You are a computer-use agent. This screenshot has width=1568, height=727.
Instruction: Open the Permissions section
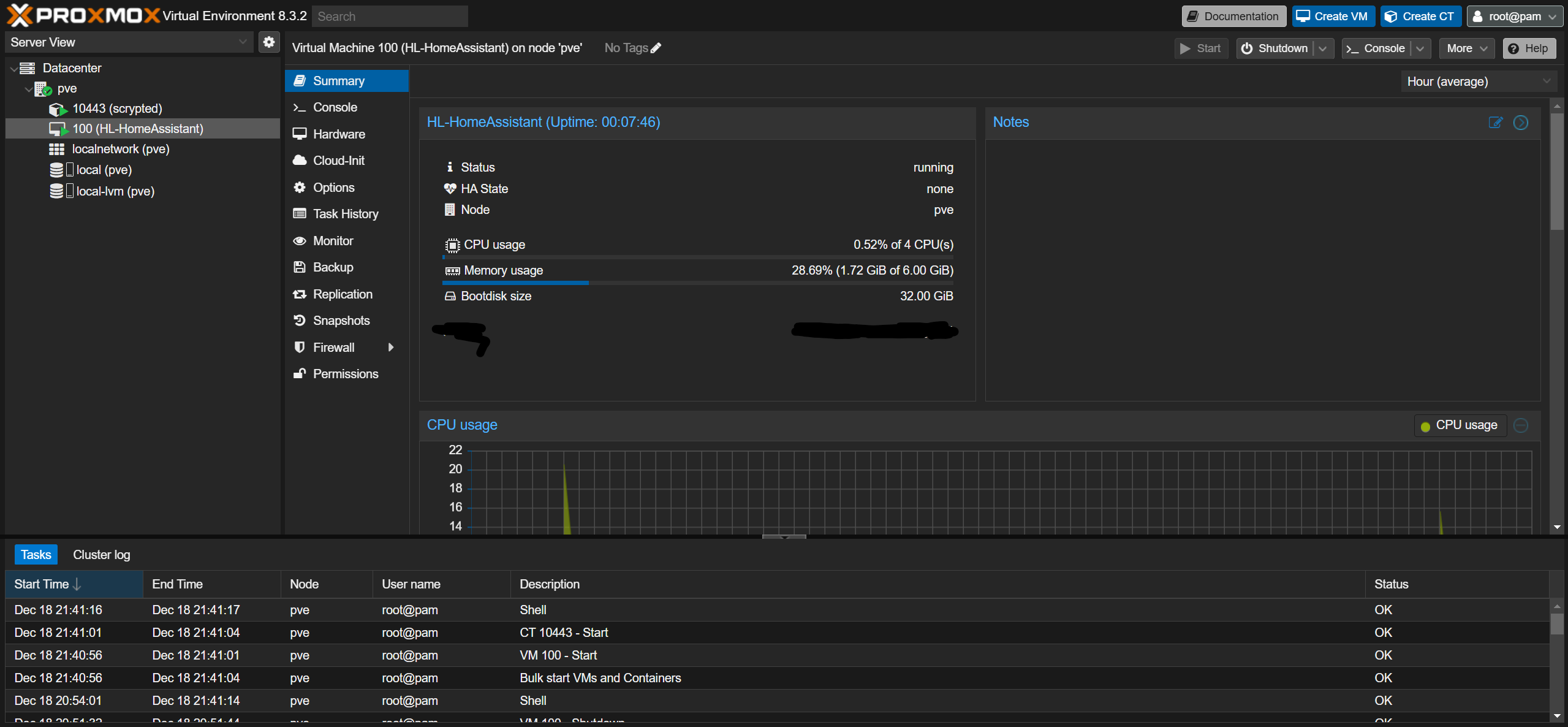pos(347,374)
